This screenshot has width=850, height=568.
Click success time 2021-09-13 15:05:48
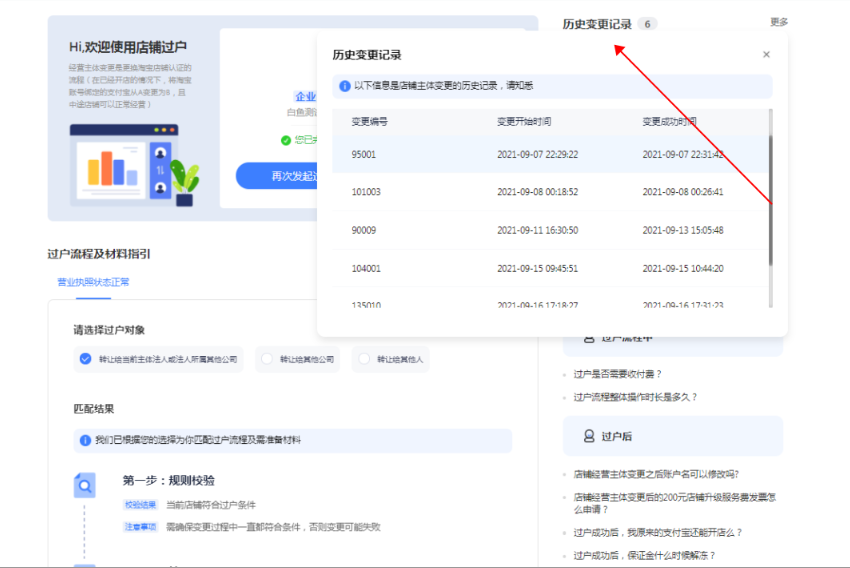(682, 230)
